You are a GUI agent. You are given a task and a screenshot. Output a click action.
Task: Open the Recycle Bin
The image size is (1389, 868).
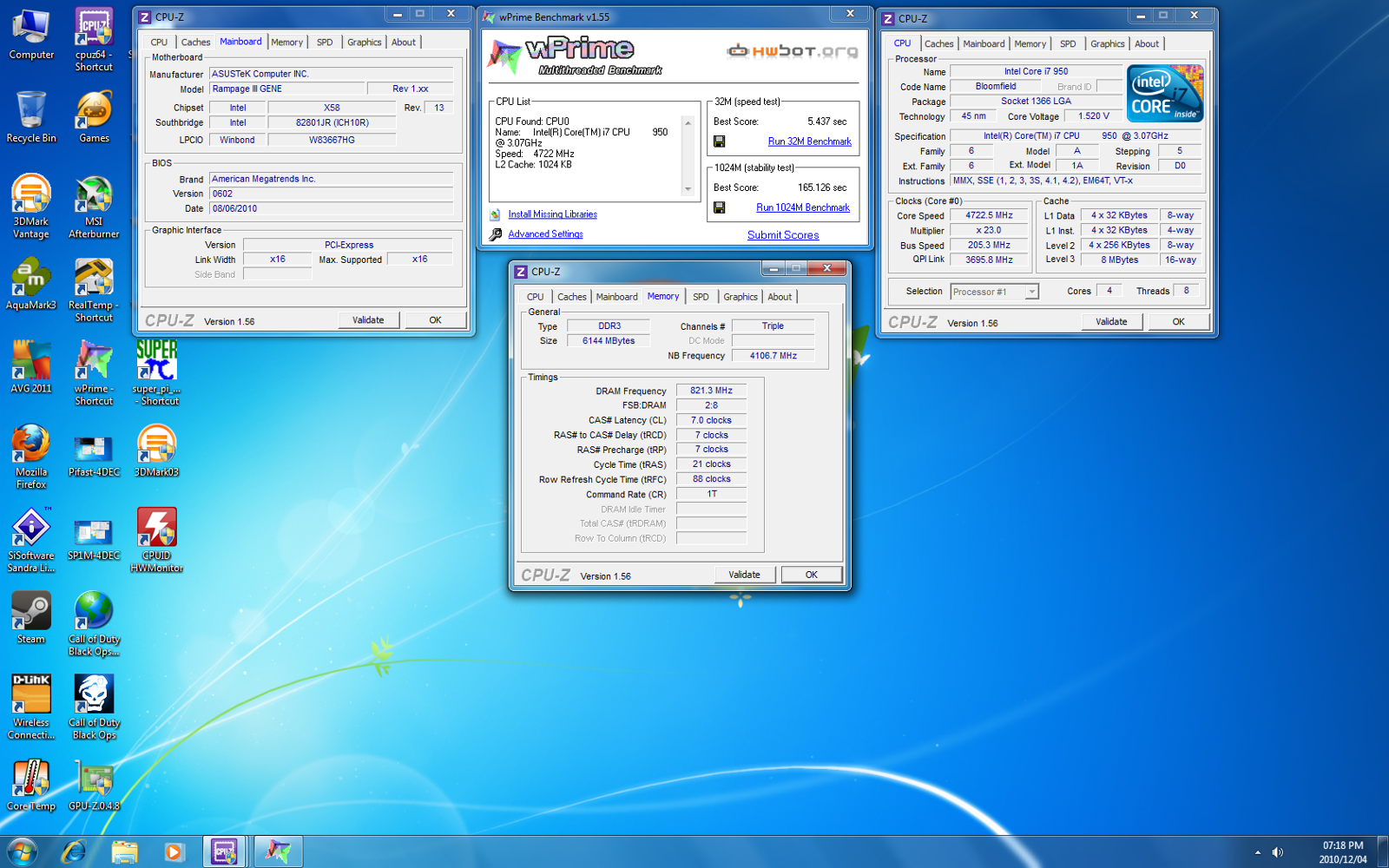pos(31,117)
